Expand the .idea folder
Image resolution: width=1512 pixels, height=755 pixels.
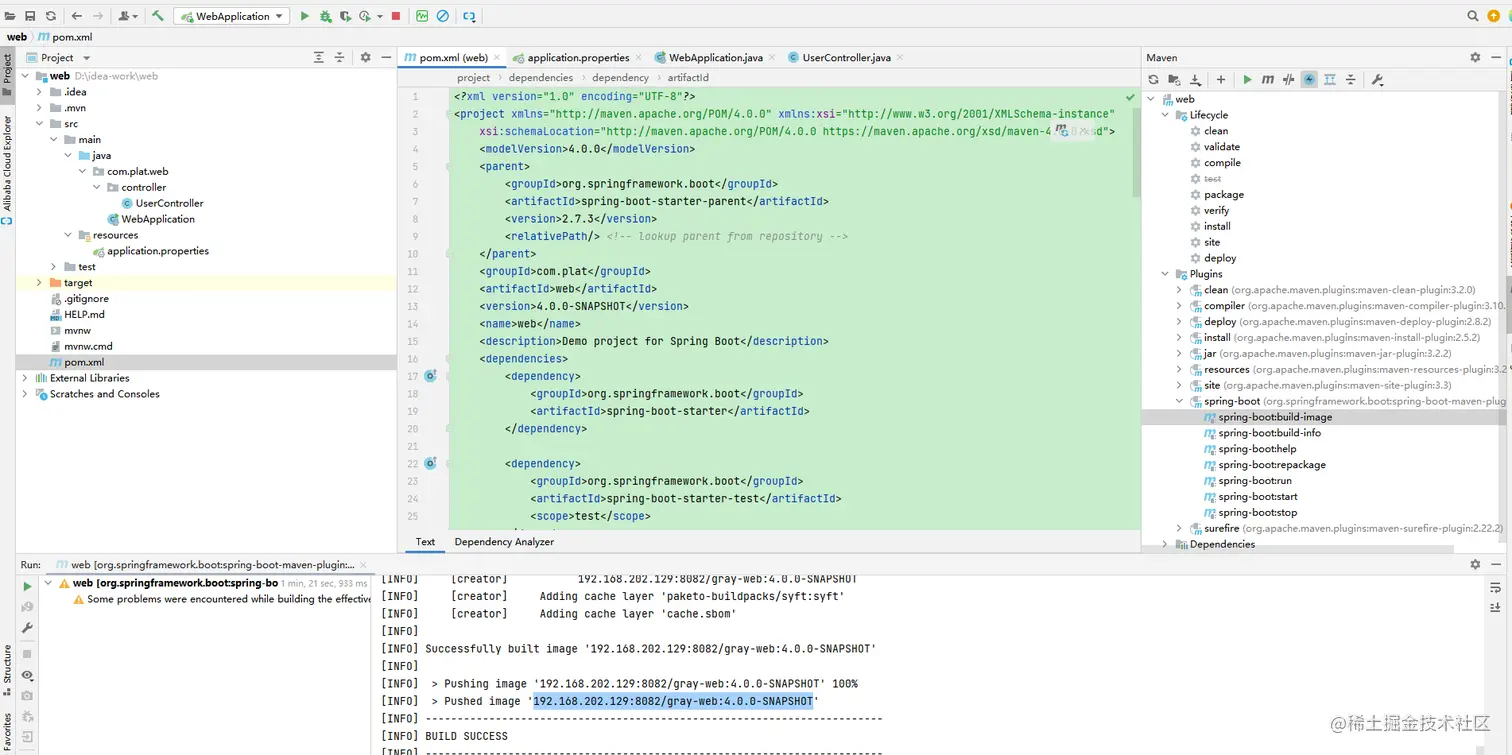point(39,92)
